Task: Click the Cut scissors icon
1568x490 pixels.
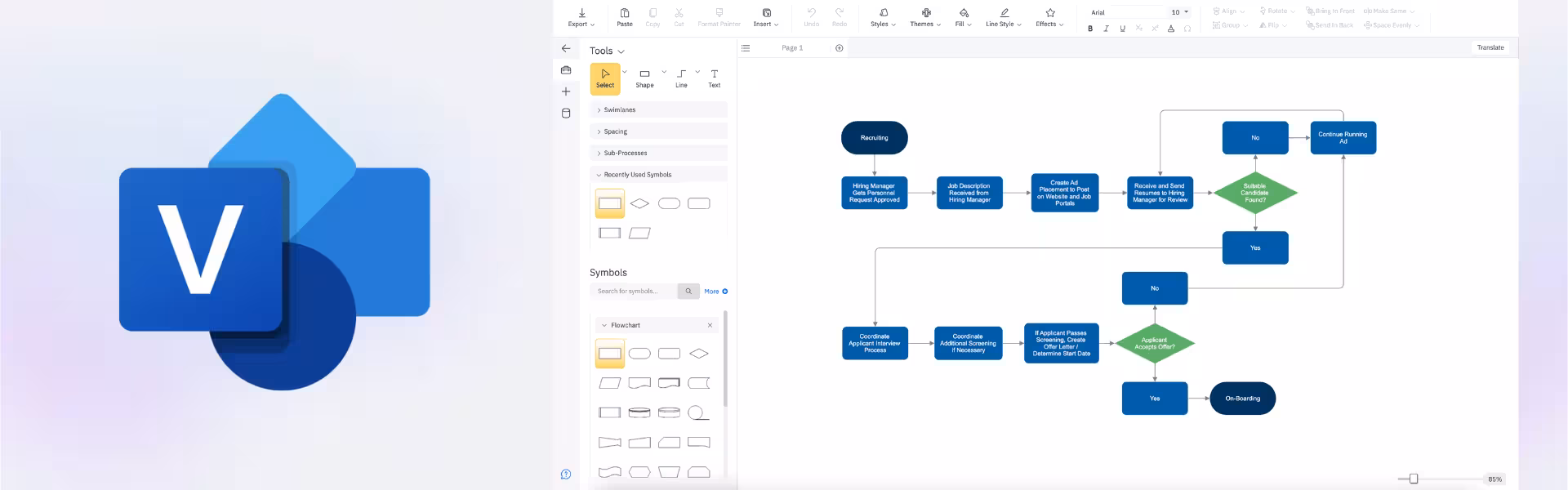Action: coord(679,17)
